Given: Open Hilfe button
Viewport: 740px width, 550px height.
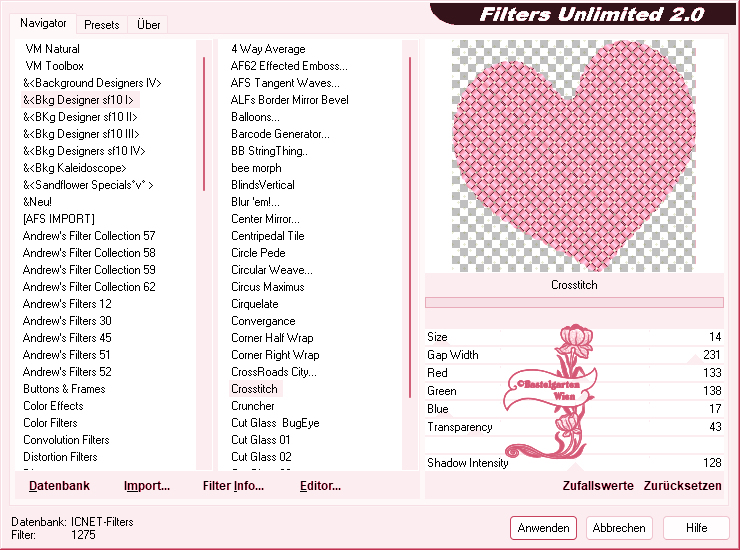Looking at the screenshot, I should [696, 528].
